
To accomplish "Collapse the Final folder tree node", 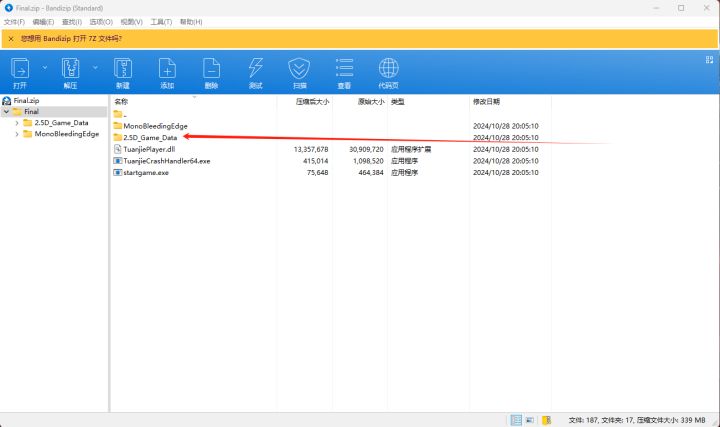I will [x=6, y=112].
